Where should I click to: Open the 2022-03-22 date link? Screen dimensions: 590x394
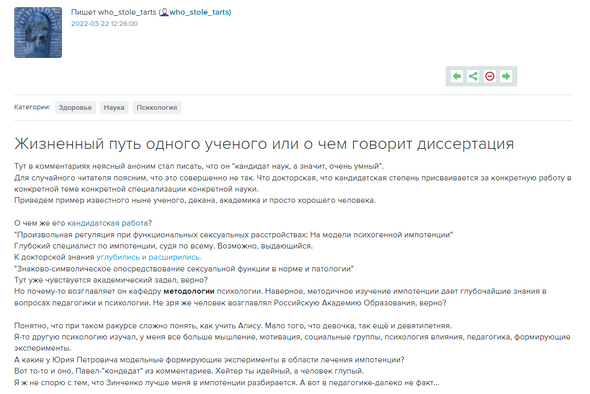click(90, 24)
